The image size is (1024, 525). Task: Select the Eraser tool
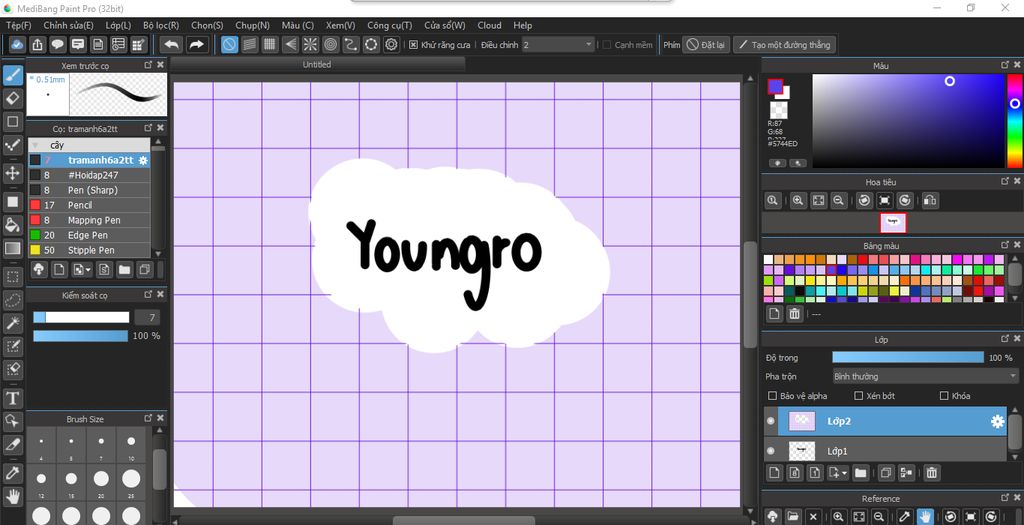click(x=12, y=99)
